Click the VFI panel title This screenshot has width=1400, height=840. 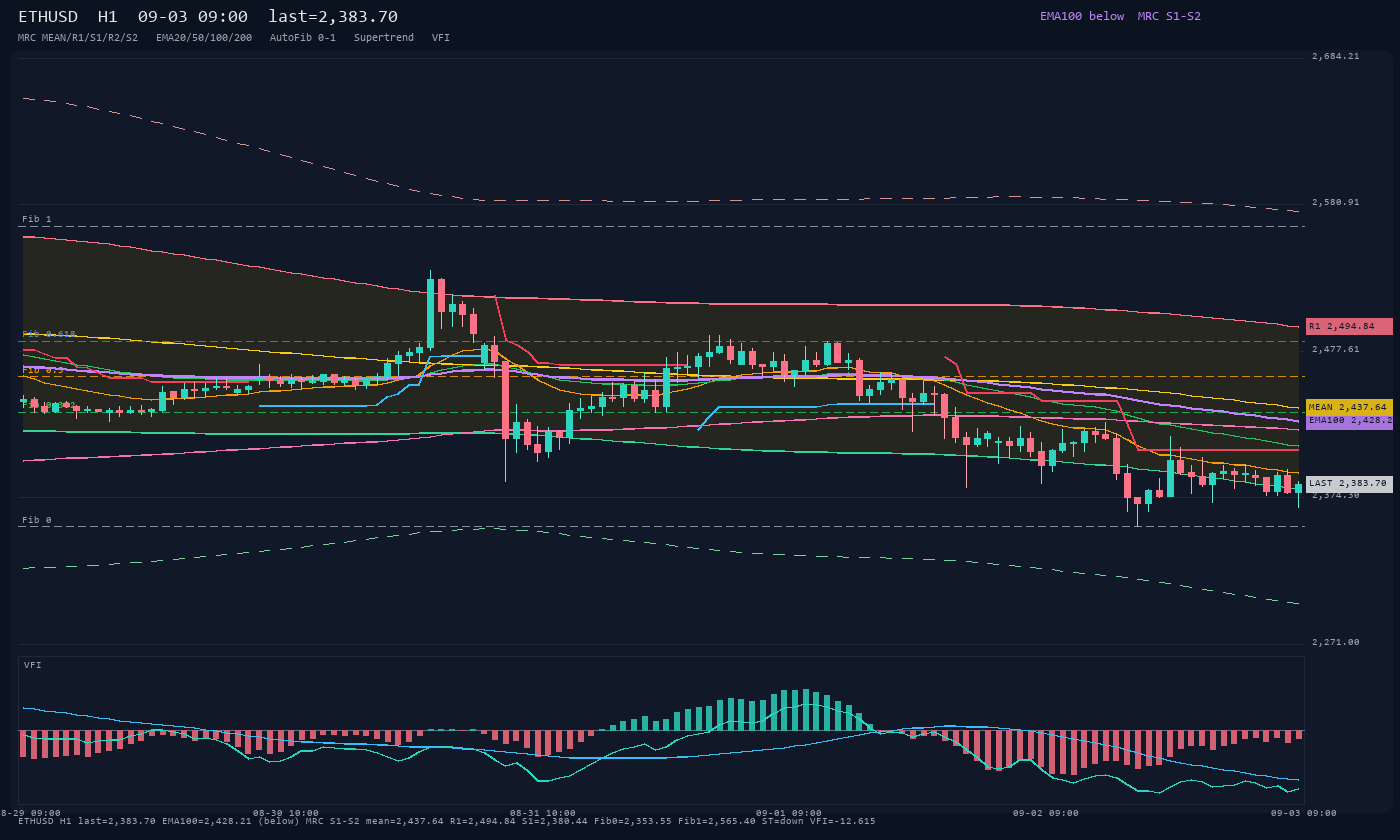click(33, 665)
